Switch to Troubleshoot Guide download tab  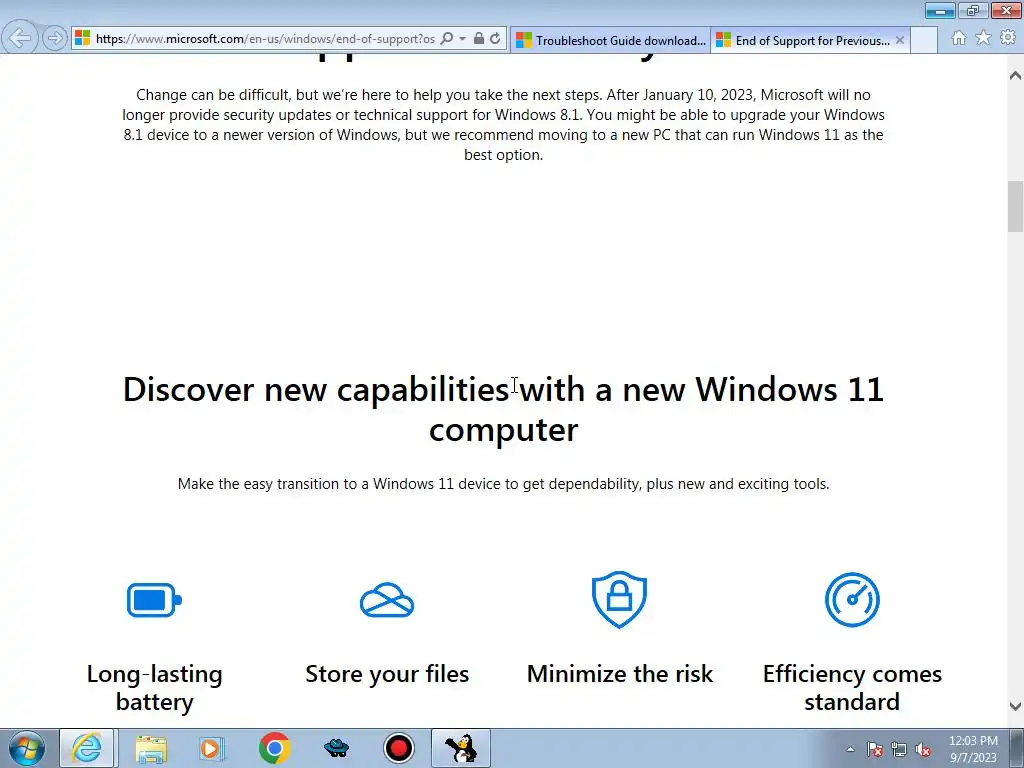611,40
